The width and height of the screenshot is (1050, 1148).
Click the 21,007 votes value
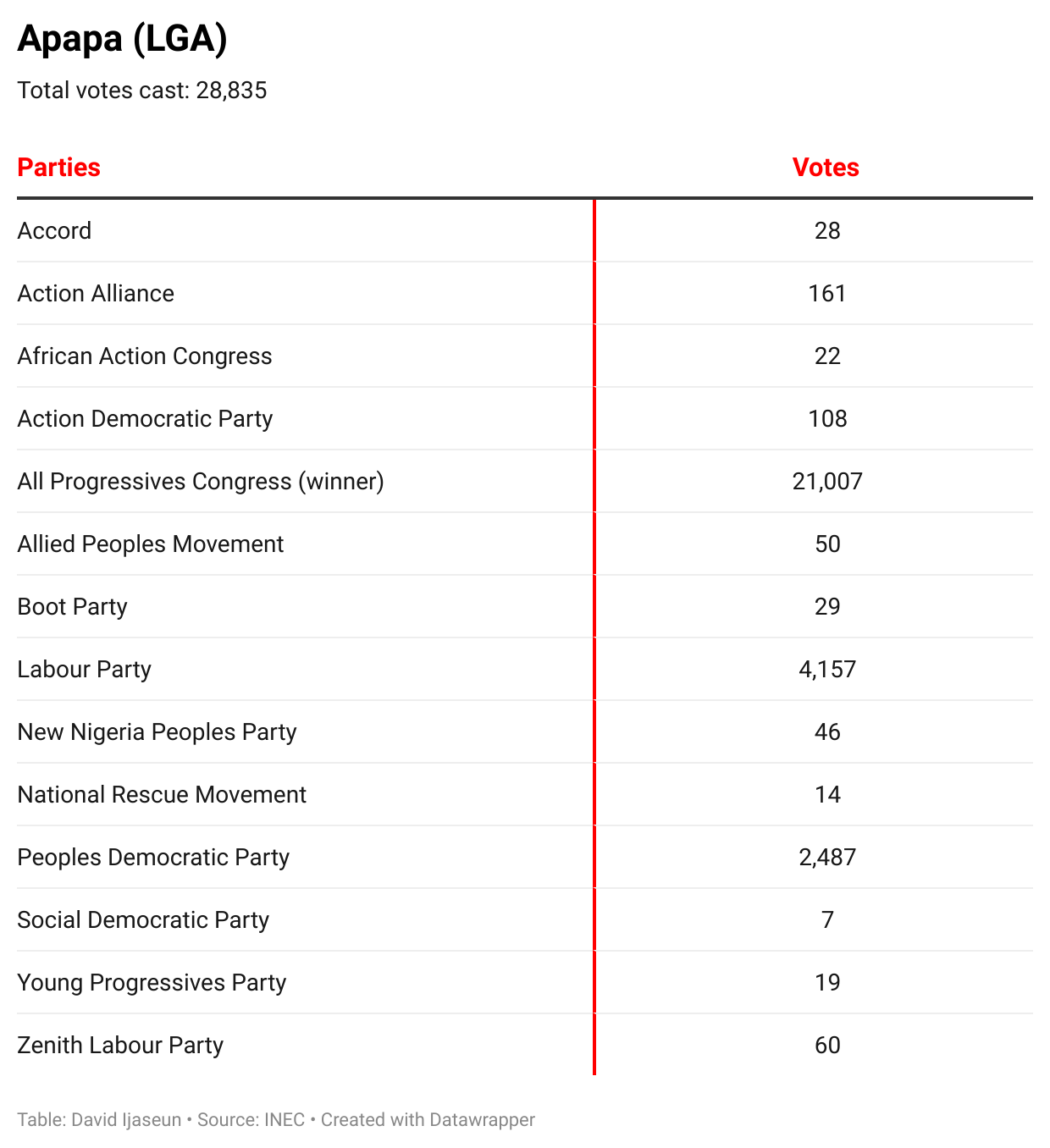click(827, 482)
